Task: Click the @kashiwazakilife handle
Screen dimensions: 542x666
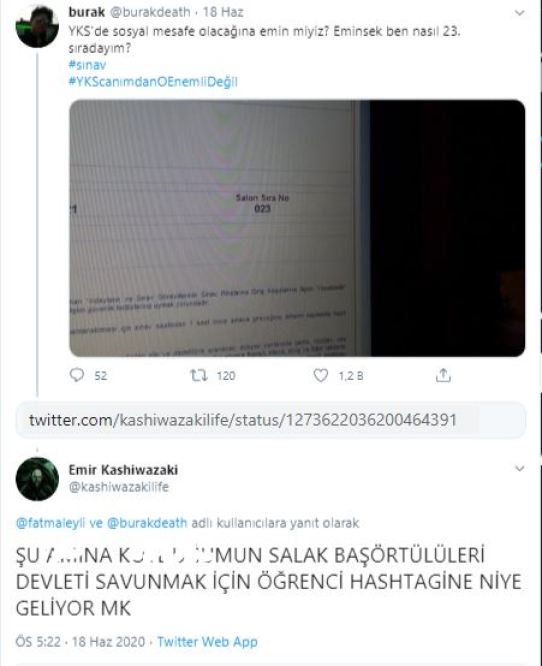Action: (x=119, y=487)
